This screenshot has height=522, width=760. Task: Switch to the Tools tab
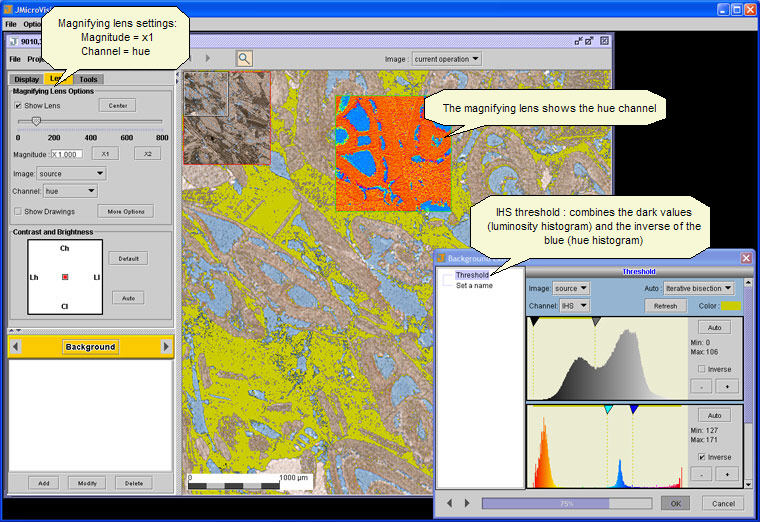tap(88, 79)
